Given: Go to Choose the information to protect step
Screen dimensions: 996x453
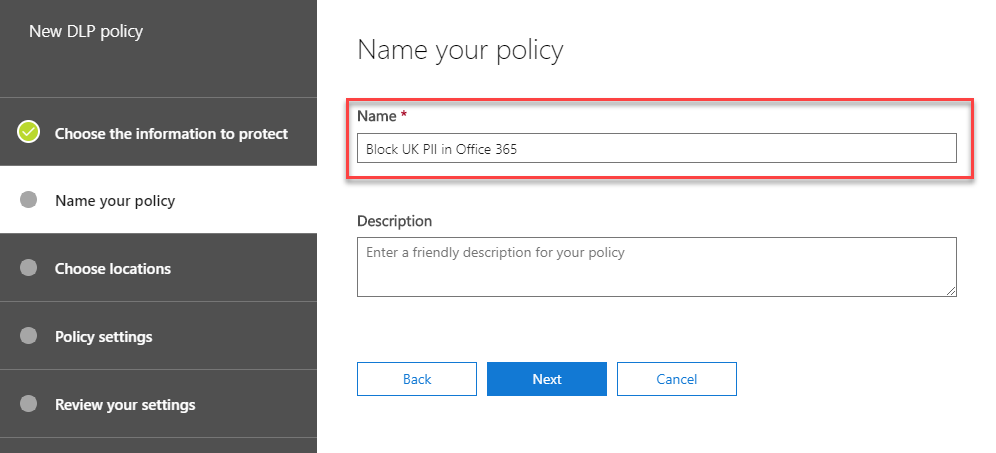Looking at the screenshot, I should tap(171, 133).
